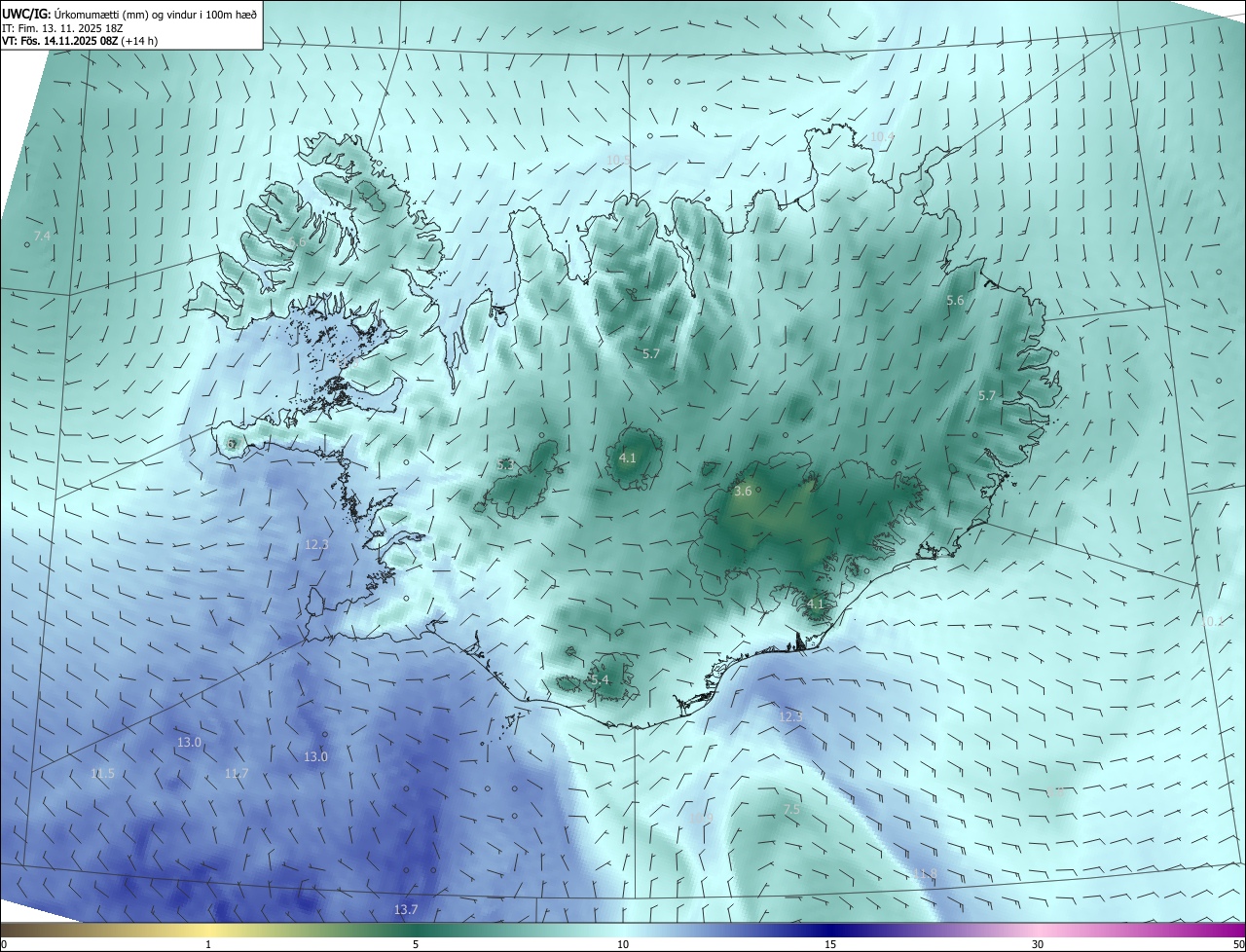Click the '30' tick label on the colour scale

1038,944
